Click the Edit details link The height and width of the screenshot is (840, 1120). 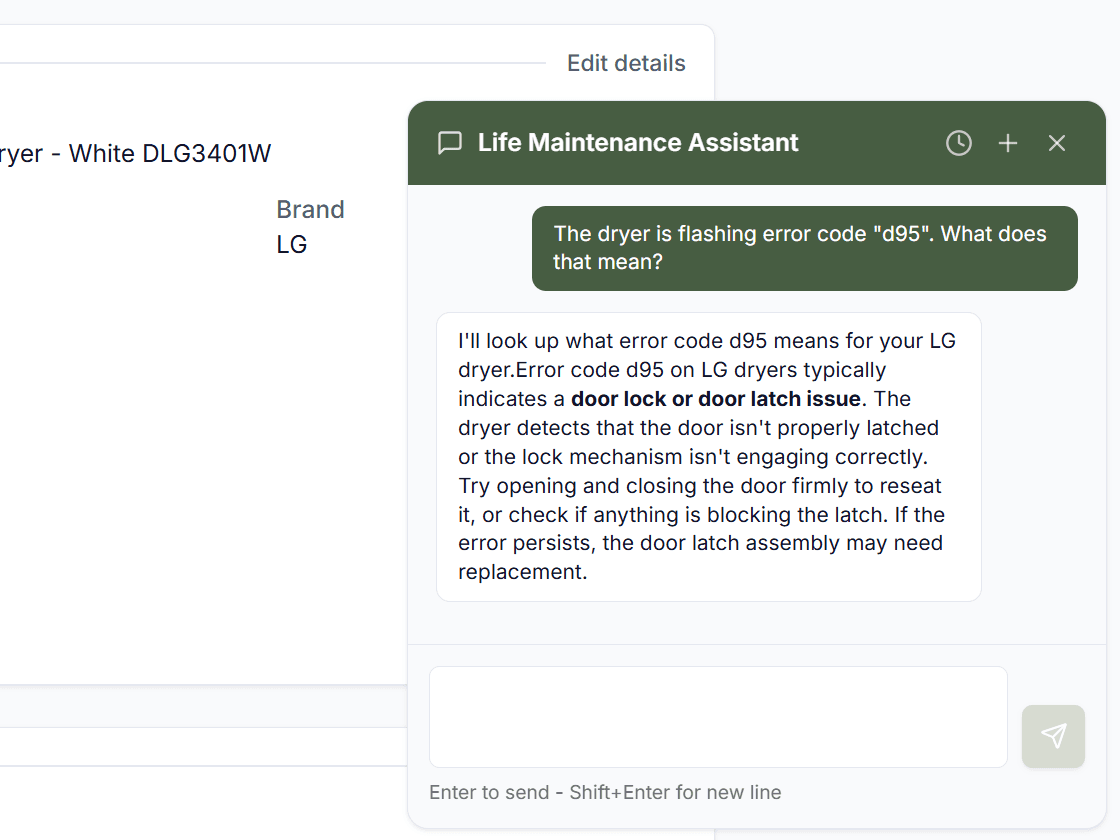coord(626,63)
